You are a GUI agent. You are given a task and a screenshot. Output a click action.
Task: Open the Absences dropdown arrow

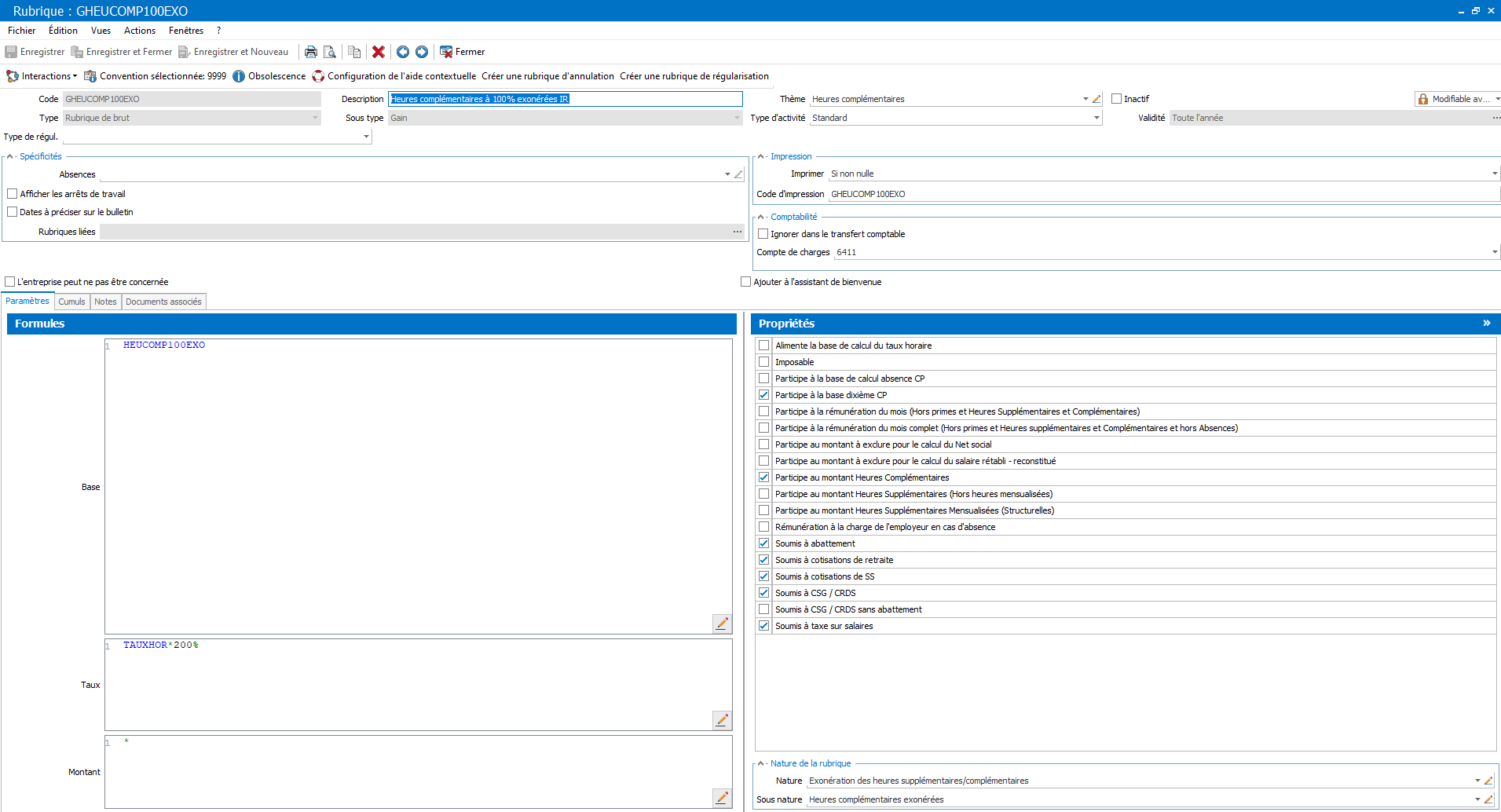coord(727,174)
